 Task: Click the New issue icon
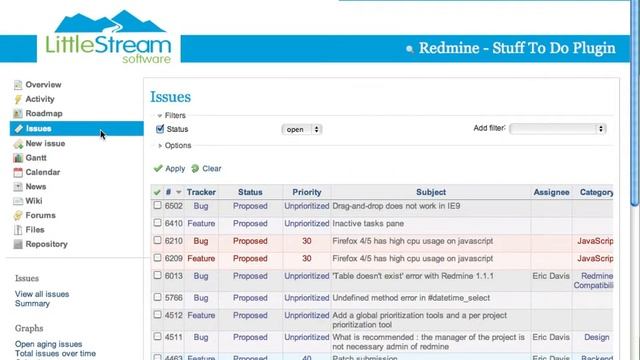tap(18, 144)
